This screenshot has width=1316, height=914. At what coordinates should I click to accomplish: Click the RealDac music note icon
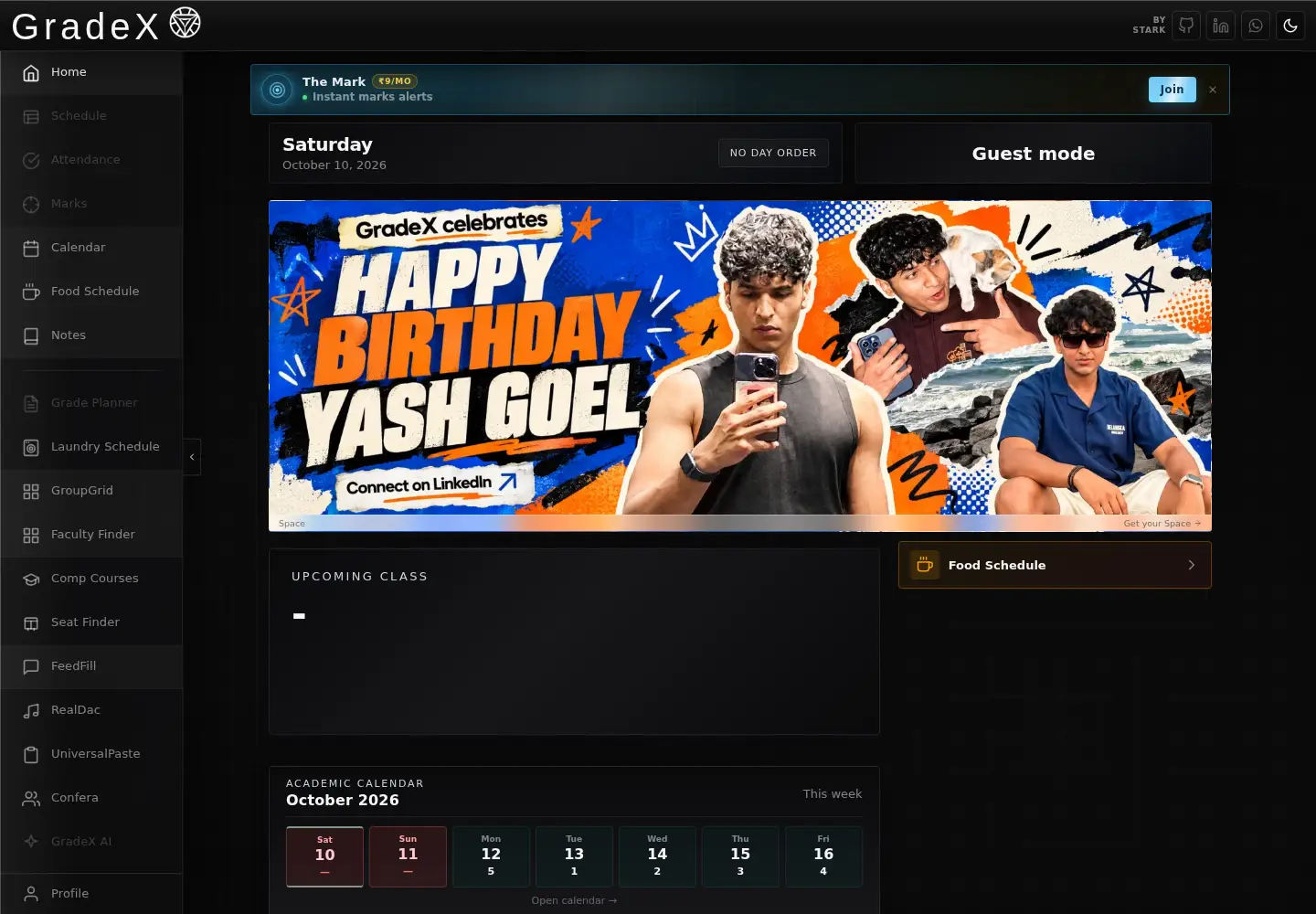(31, 710)
